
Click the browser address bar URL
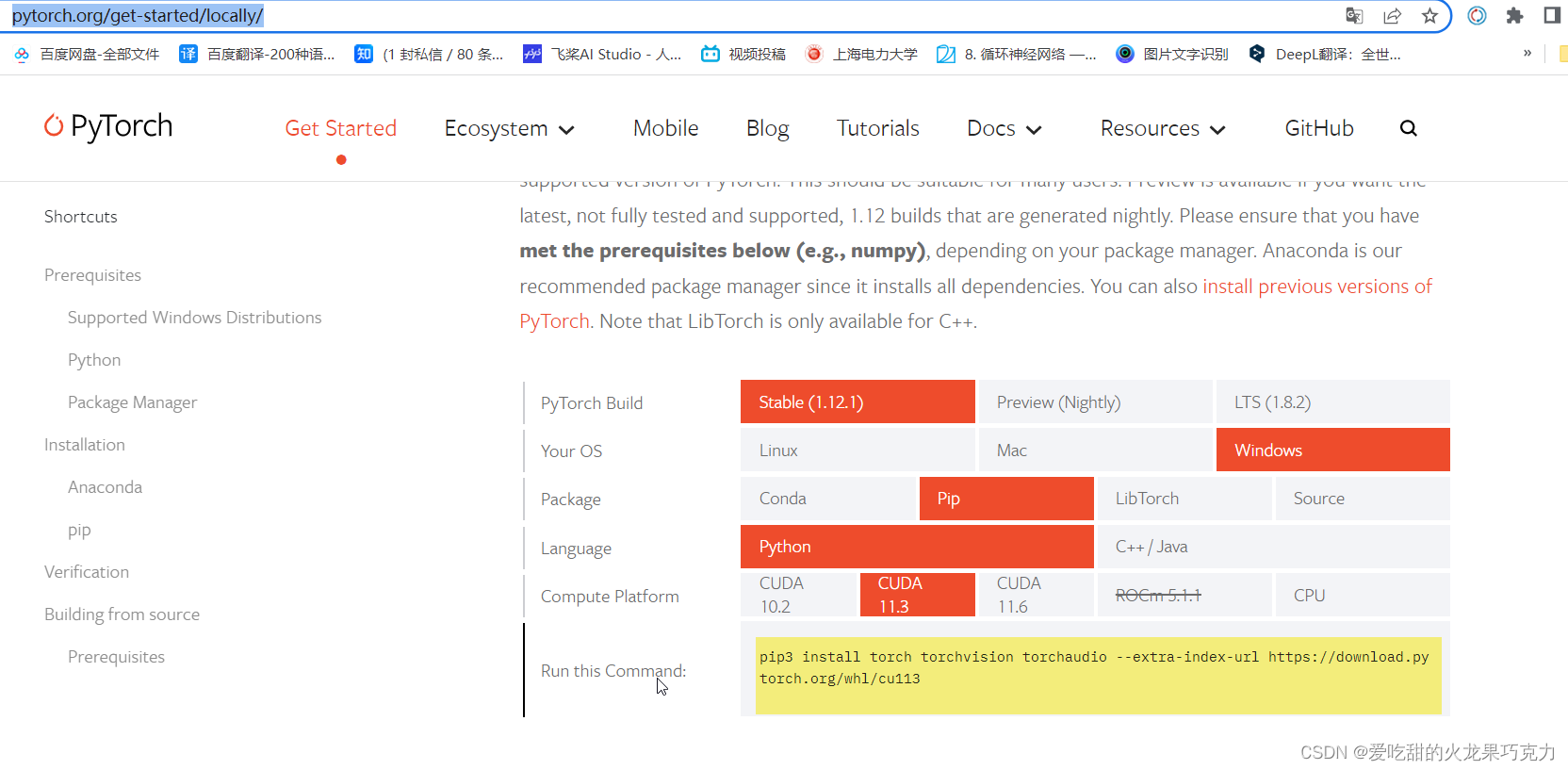138,15
